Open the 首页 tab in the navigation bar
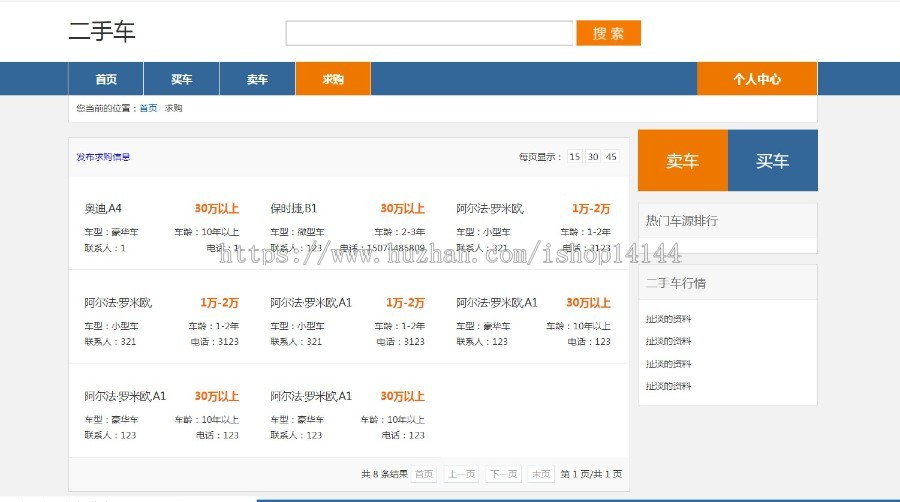 (106, 79)
